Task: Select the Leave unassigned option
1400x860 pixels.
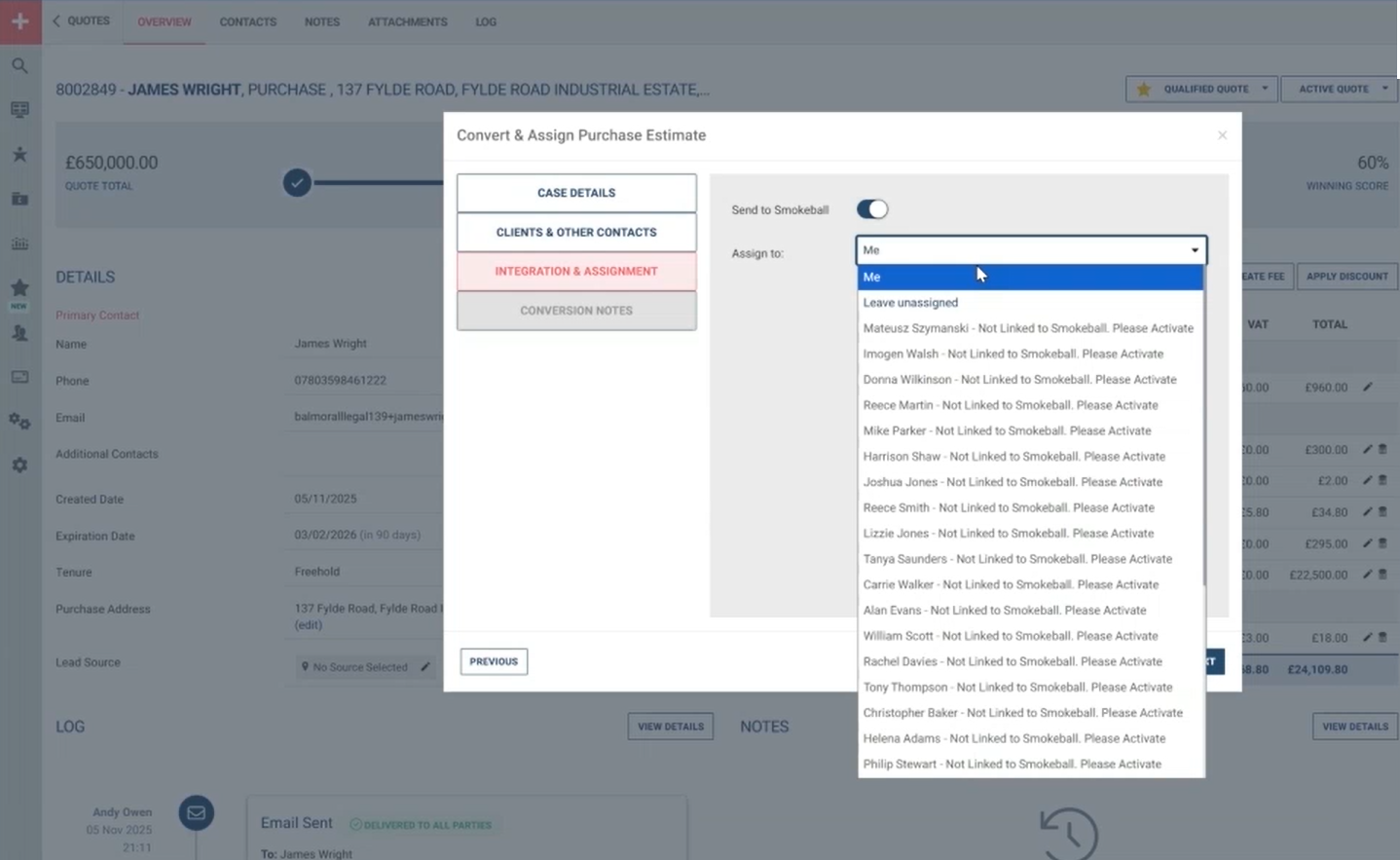Action: click(910, 303)
